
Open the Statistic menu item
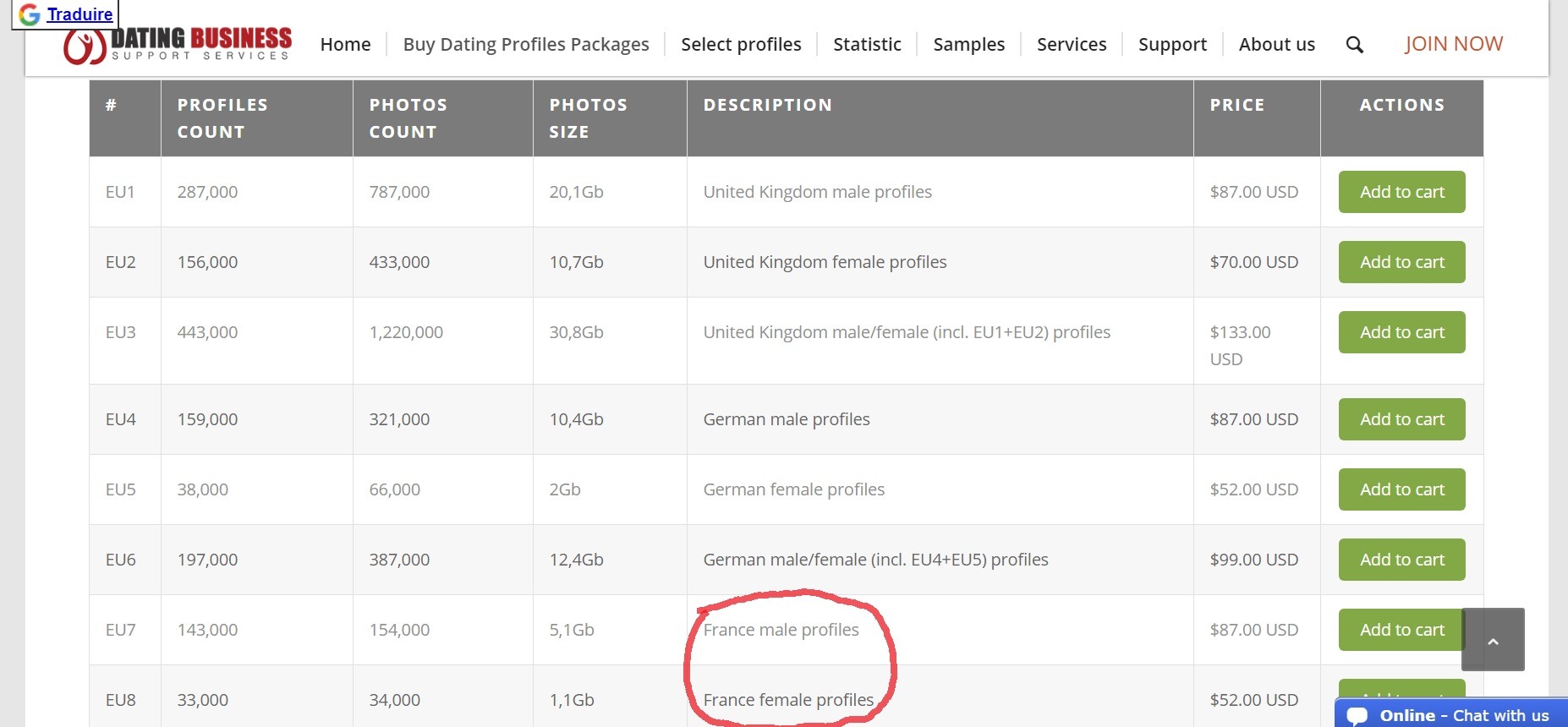pos(867,45)
